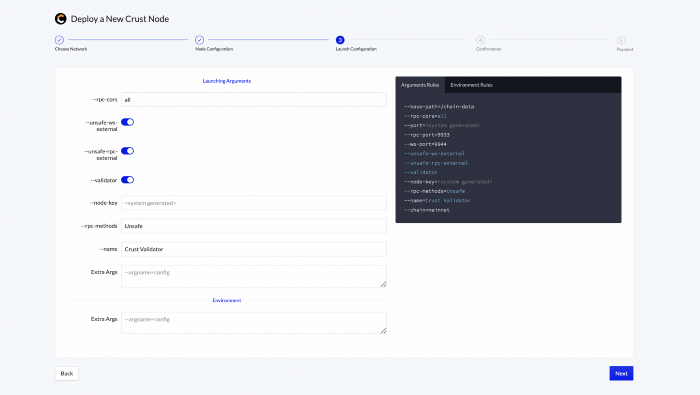This screenshot has height=395, width=700.
Task: Click the Launching Arguments section heading
Action: tap(227, 81)
